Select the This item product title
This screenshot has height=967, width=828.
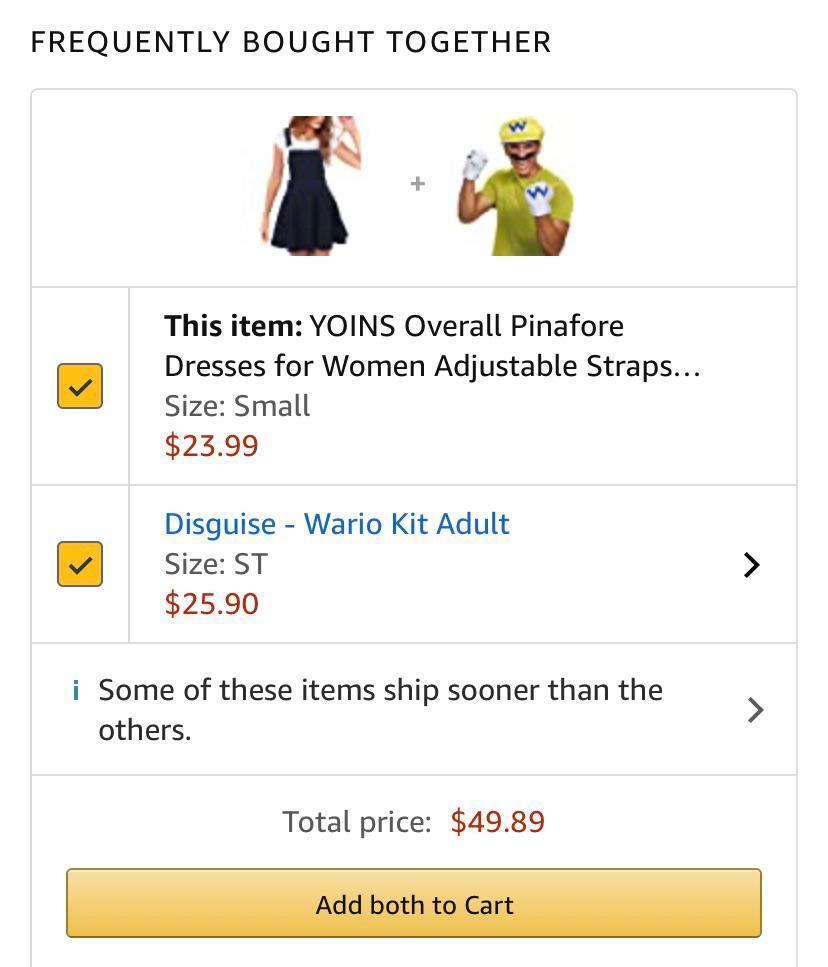393,345
